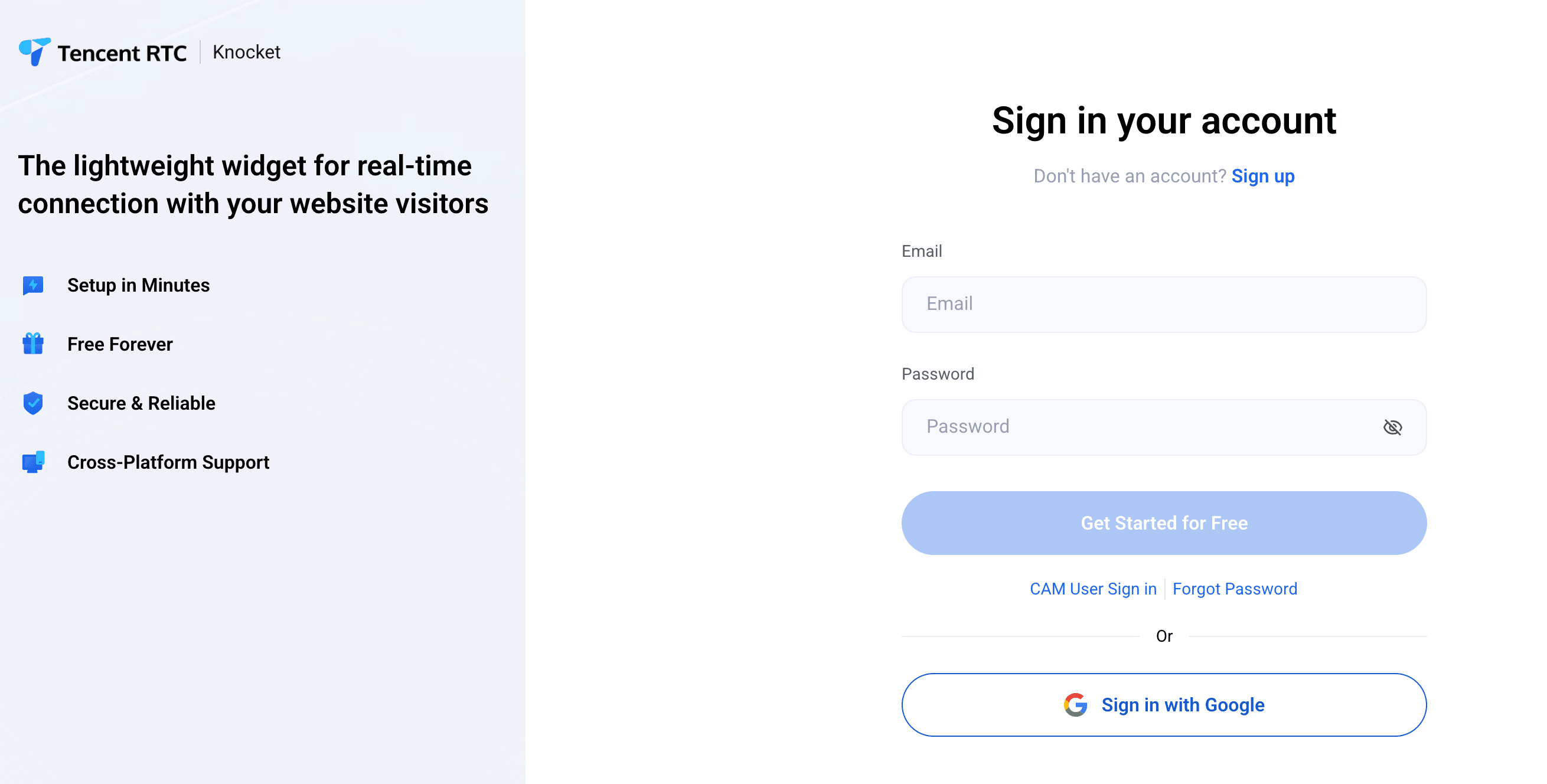
Task: Click the Secure & Reliable shield icon
Action: (x=33, y=403)
